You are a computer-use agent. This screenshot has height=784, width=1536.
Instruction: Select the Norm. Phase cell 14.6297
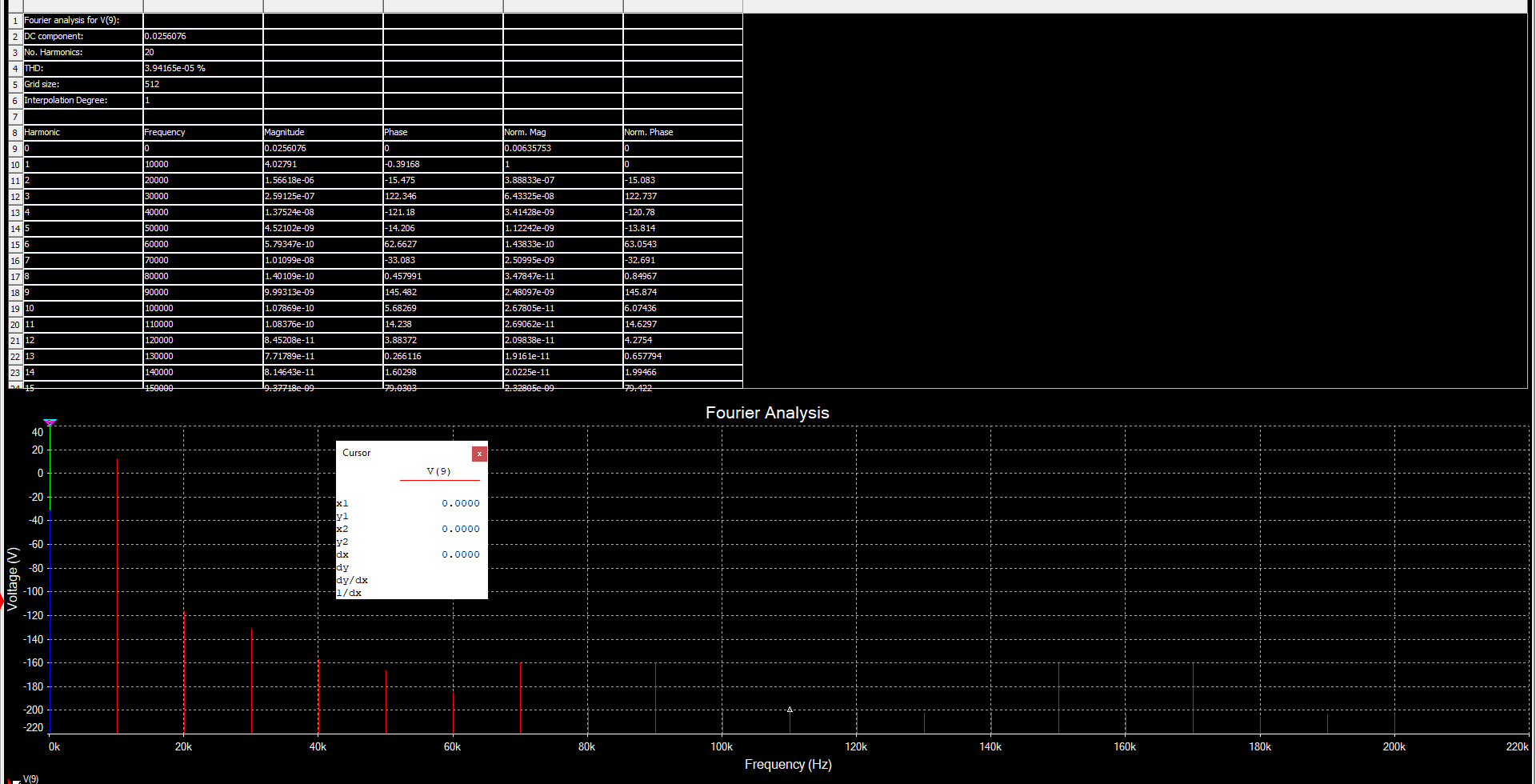683,325
